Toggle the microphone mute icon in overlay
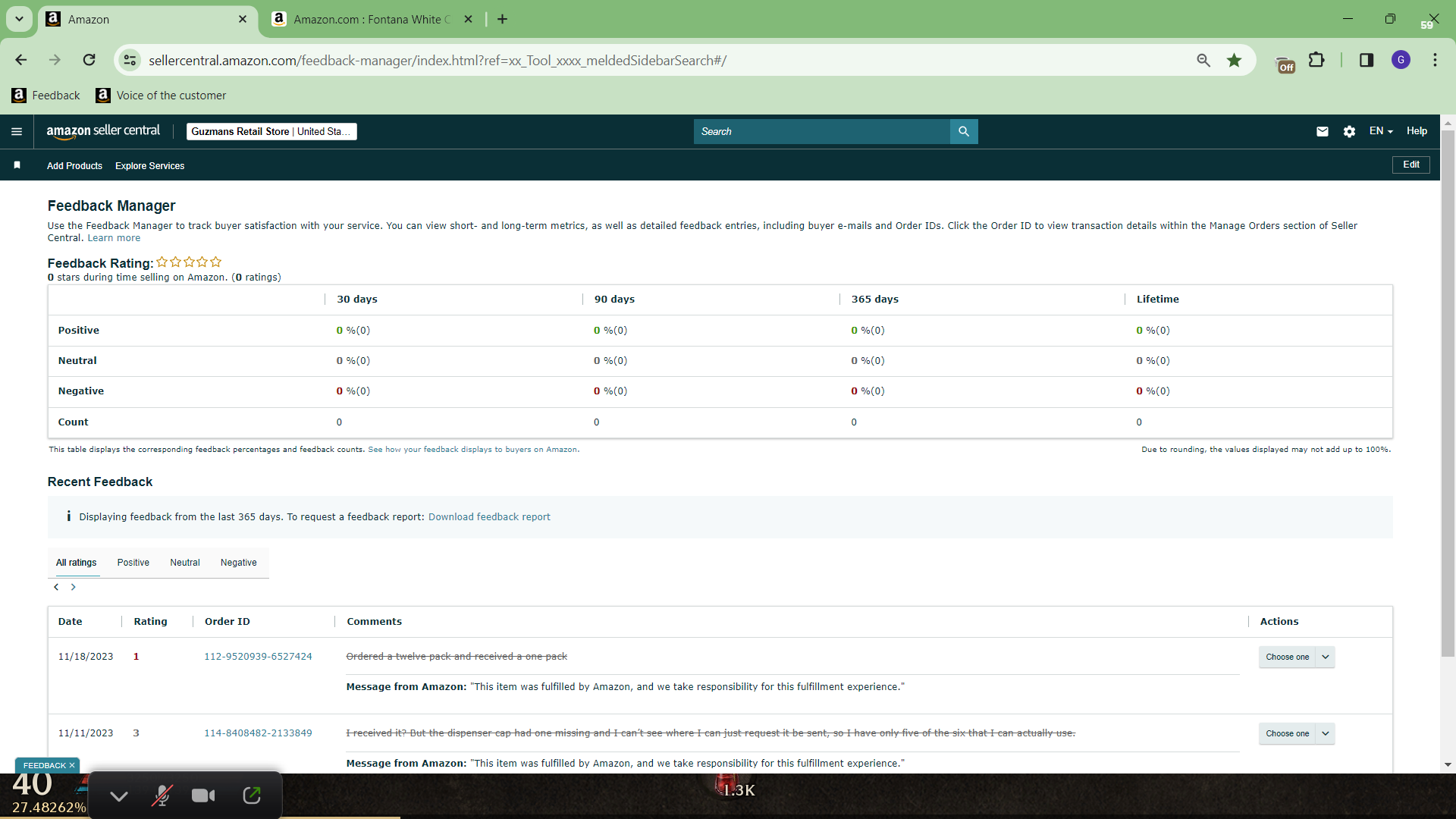Screen dimensions: 1456x819 pos(162,795)
